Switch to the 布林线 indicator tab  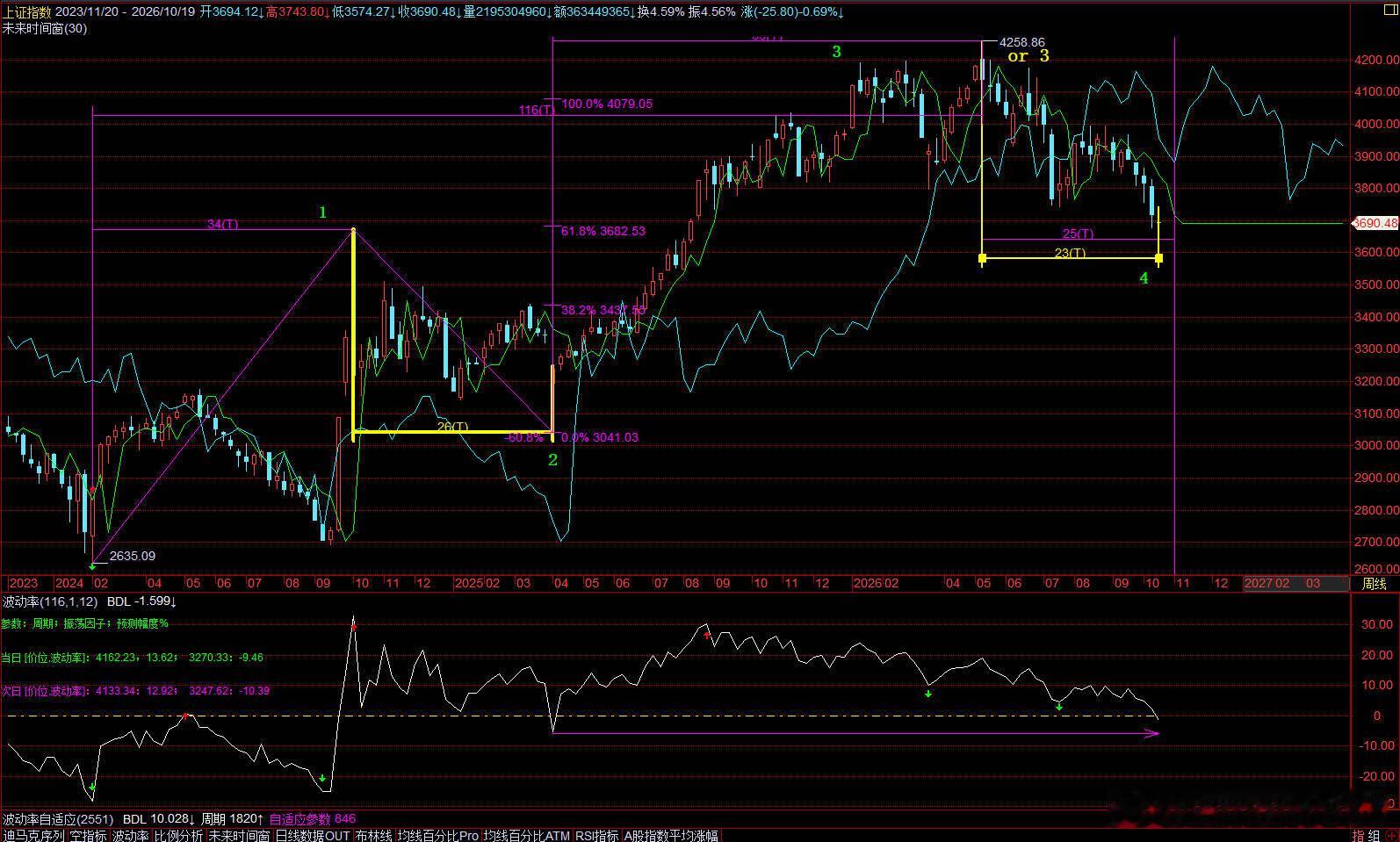[372, 835]
